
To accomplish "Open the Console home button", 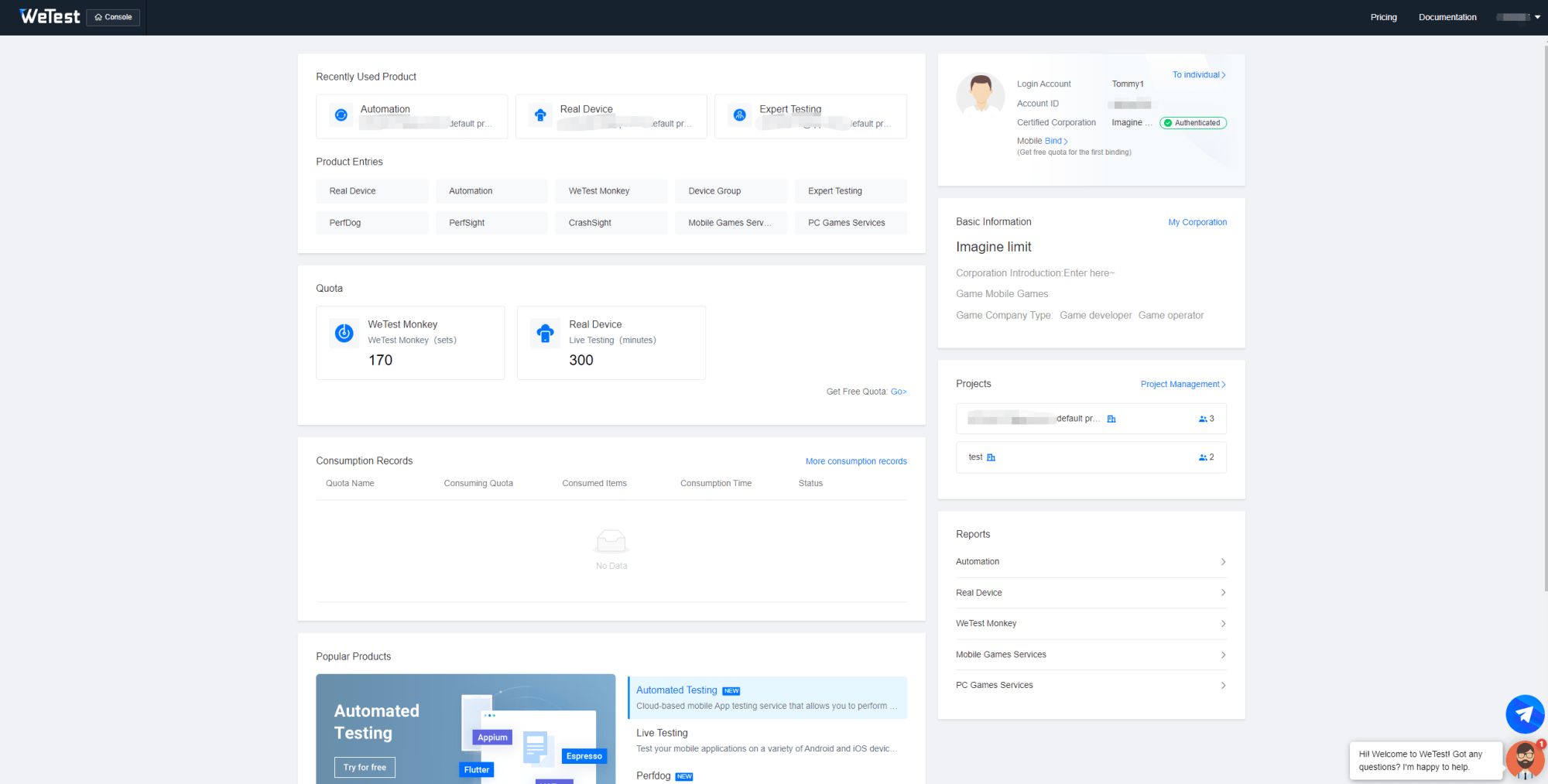I will click(113, 17).
